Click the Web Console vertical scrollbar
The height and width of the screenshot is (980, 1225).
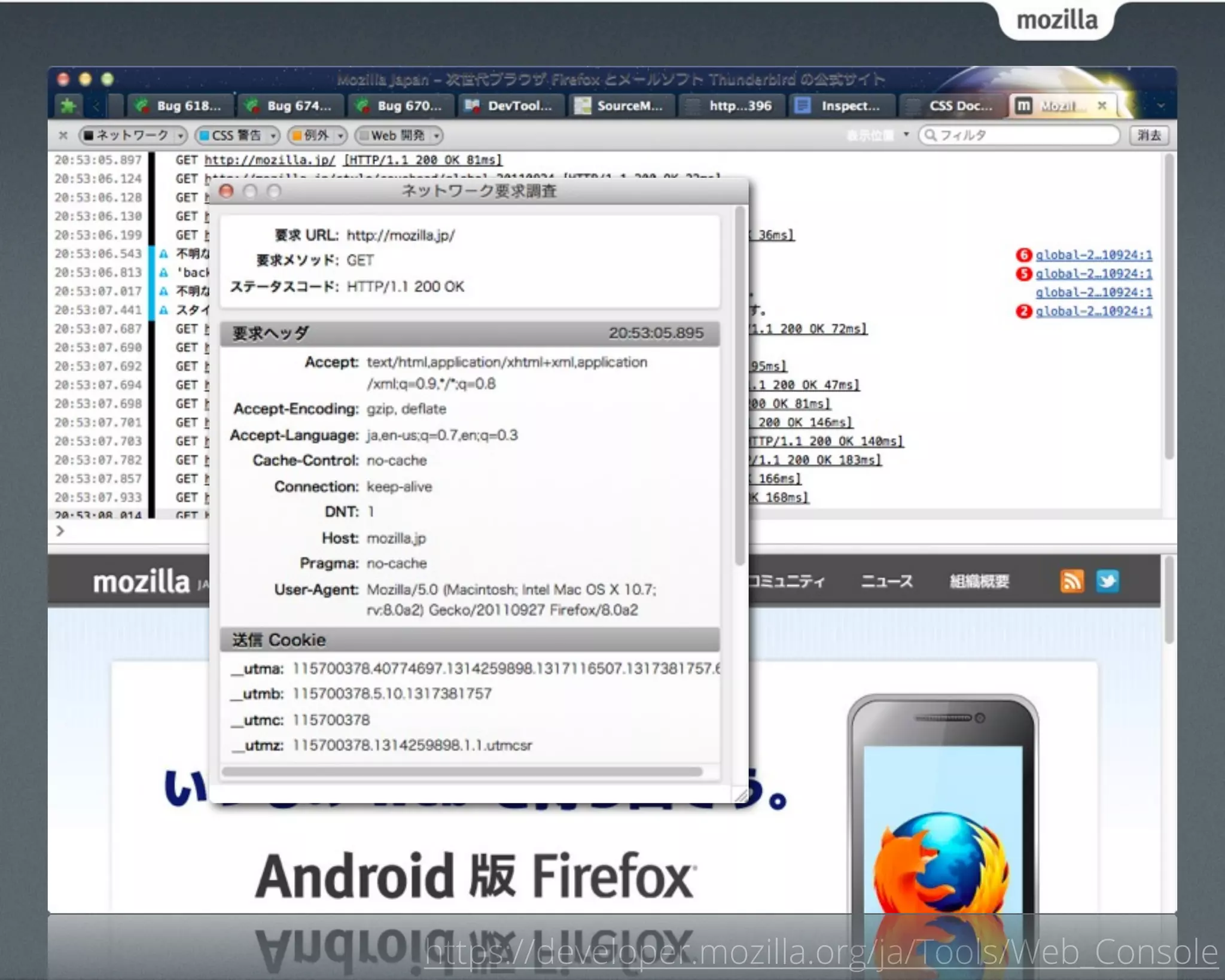tap(1169, 306)
